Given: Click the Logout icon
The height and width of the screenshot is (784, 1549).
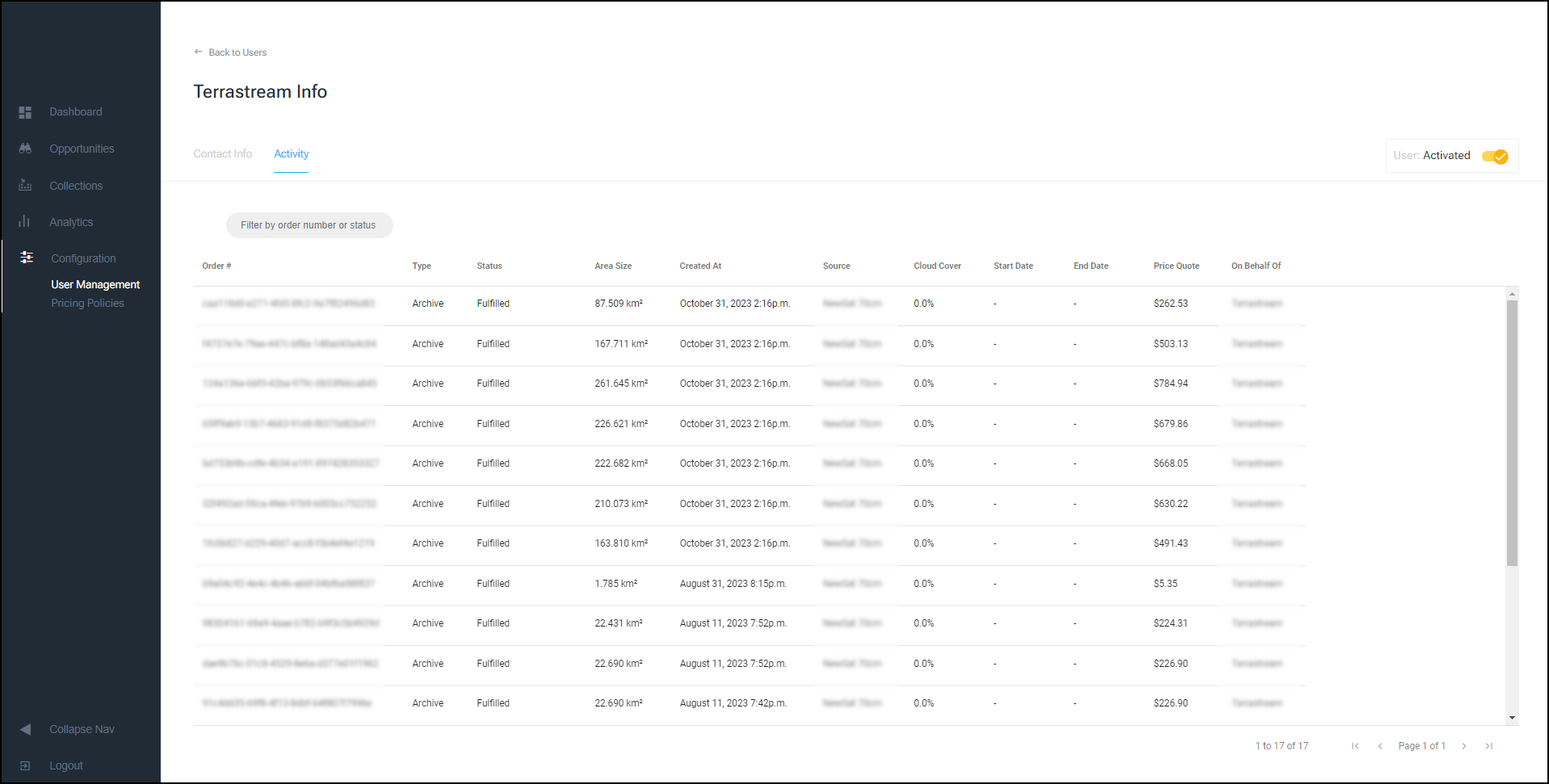Looking at the screenshot, I should [x=25, y=765].
